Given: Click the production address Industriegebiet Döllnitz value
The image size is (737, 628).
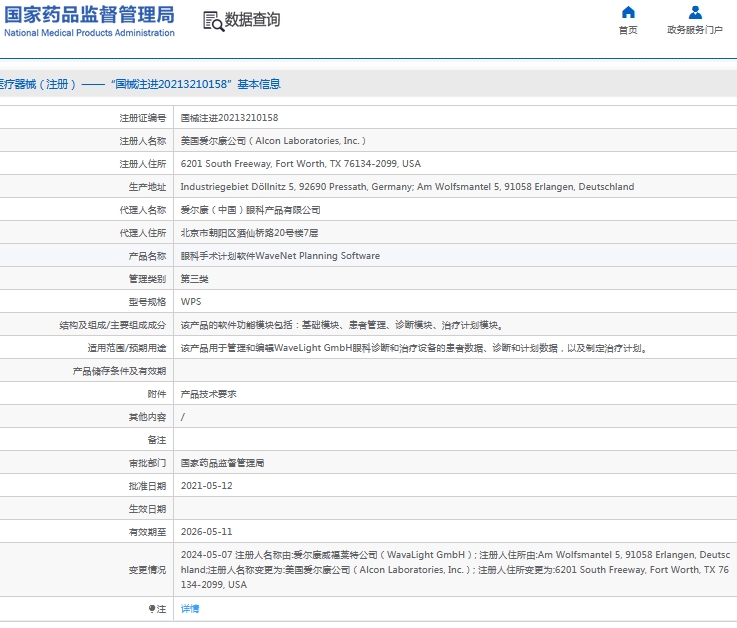Looking at the screenshot, I should point(408,187).
